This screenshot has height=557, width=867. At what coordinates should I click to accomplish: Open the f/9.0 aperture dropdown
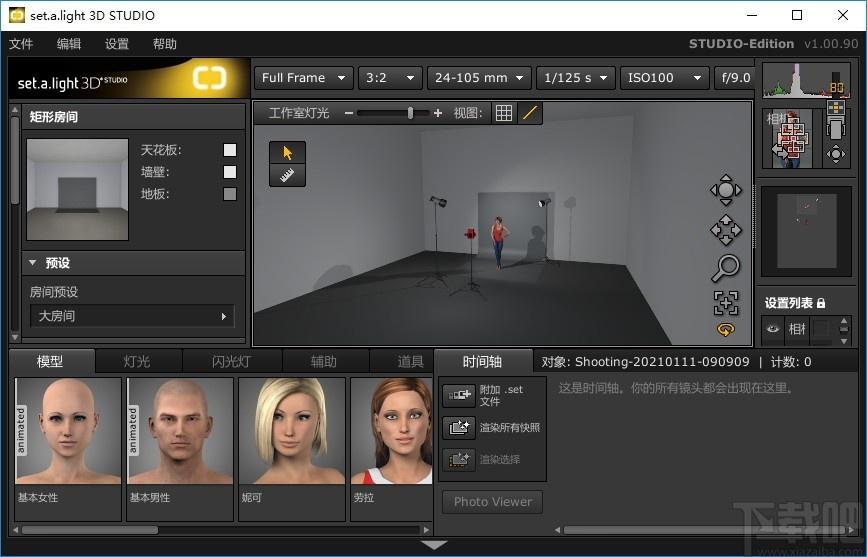pos(735,78)
